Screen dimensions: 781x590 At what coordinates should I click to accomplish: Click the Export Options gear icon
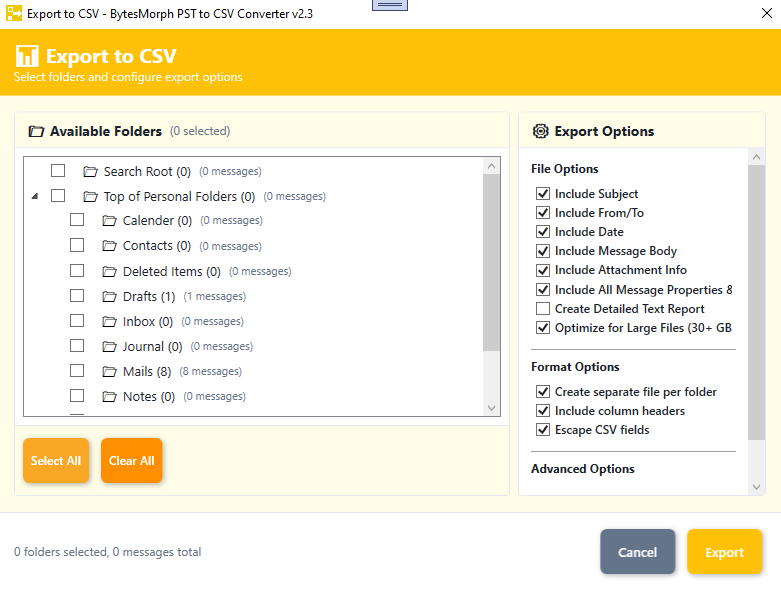pos(540,131)
